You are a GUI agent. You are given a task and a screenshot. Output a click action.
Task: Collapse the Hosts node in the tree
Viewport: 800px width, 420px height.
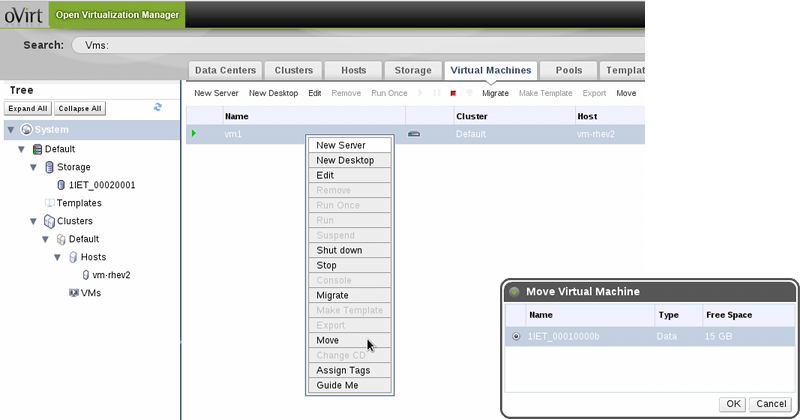[x=58, y=257]
